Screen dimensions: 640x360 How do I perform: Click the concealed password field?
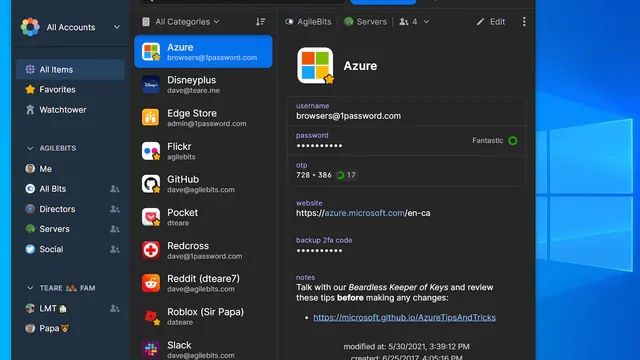pyautogui.click(x=407, y=141)
